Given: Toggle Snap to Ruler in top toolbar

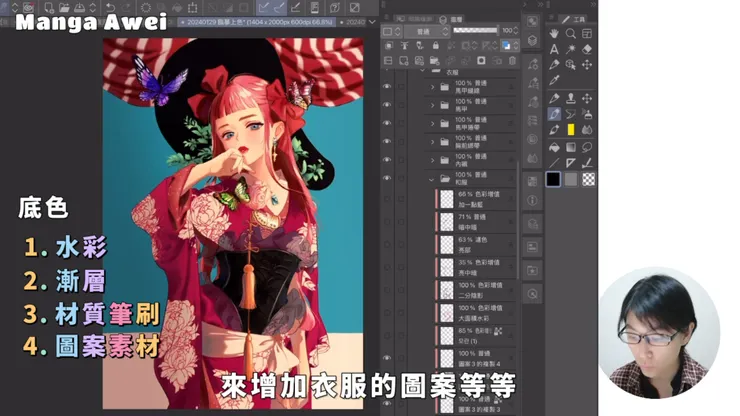Looking at the screenshot, I should (x=263, y=7).
